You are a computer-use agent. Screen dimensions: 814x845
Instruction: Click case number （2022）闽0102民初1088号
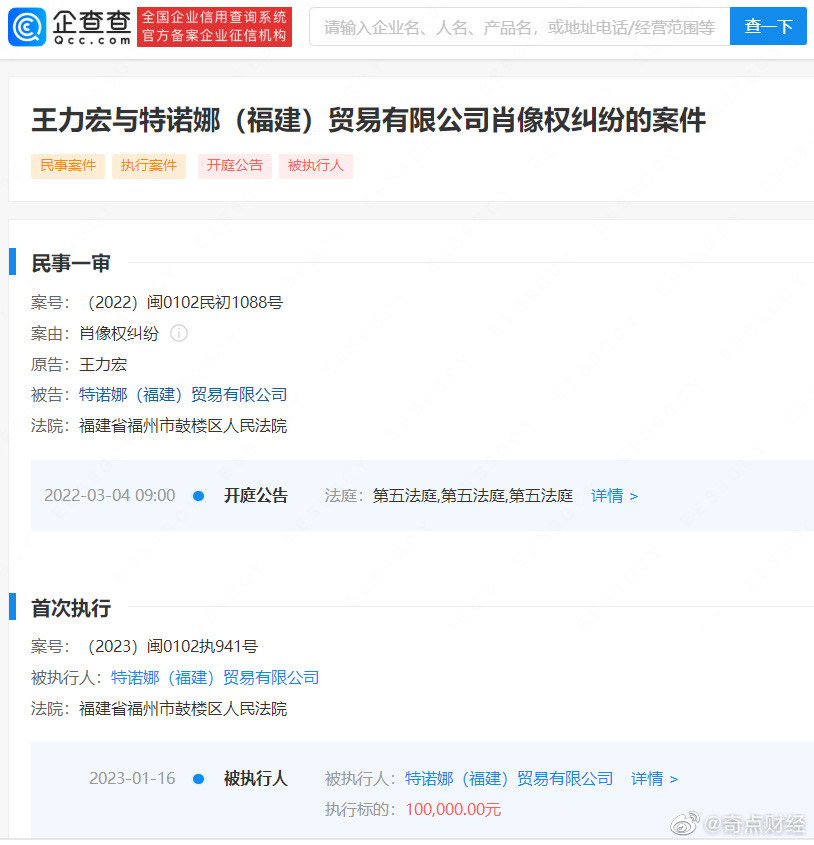point(185,303)
